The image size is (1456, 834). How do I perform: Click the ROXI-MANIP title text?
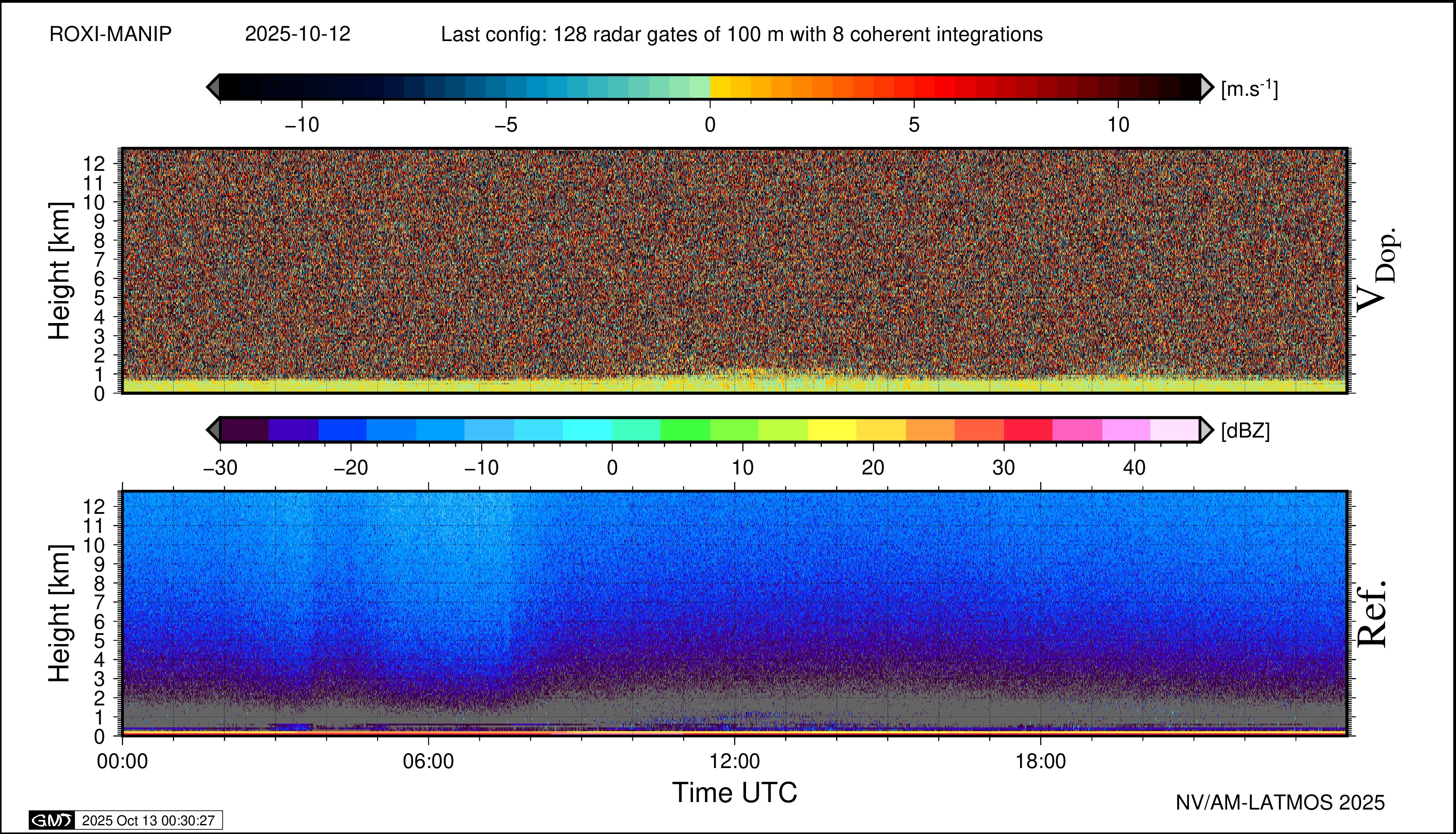[111, 34]
